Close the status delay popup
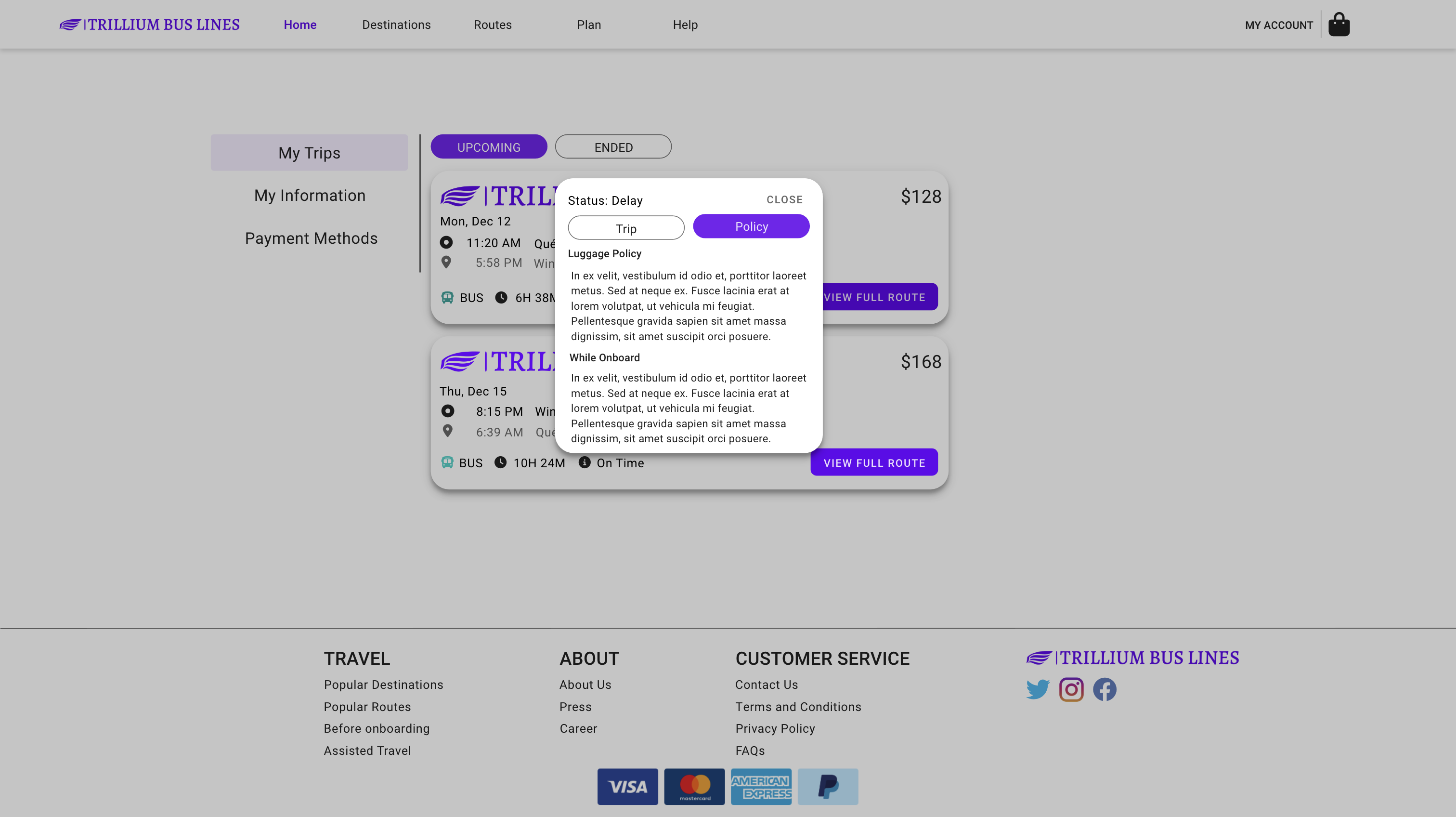Viewport: 1456px width, 817px height. point(784,199)
